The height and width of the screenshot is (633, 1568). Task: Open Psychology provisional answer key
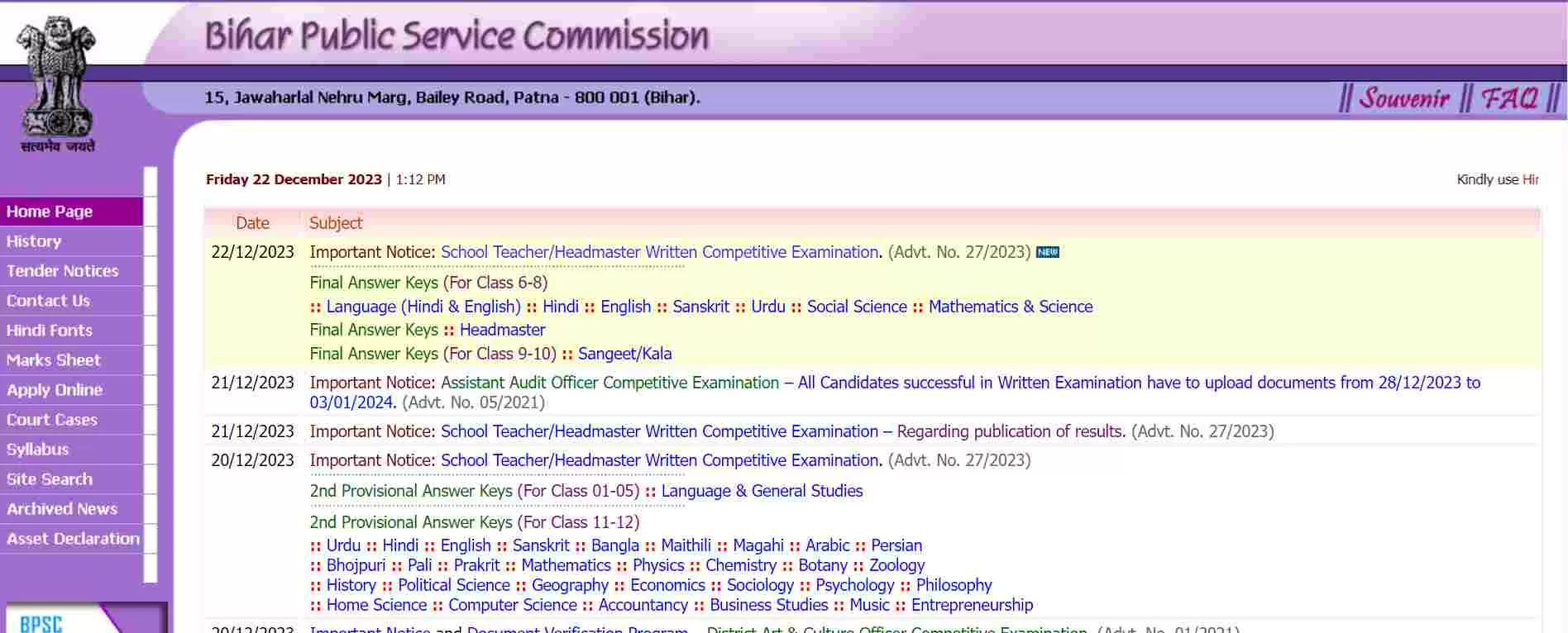pyautogui.click(x=855, y=585)
